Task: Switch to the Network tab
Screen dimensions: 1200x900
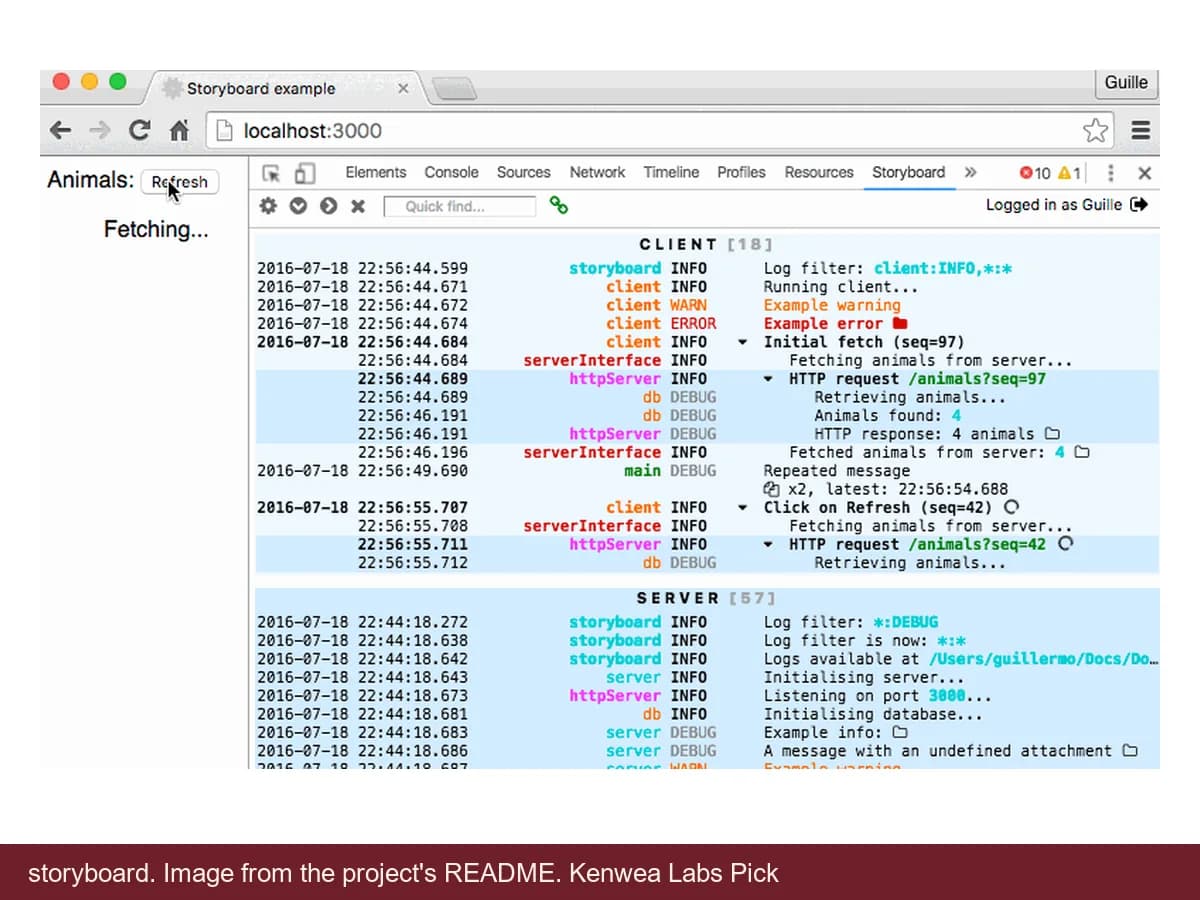Action: click(597, 172)
